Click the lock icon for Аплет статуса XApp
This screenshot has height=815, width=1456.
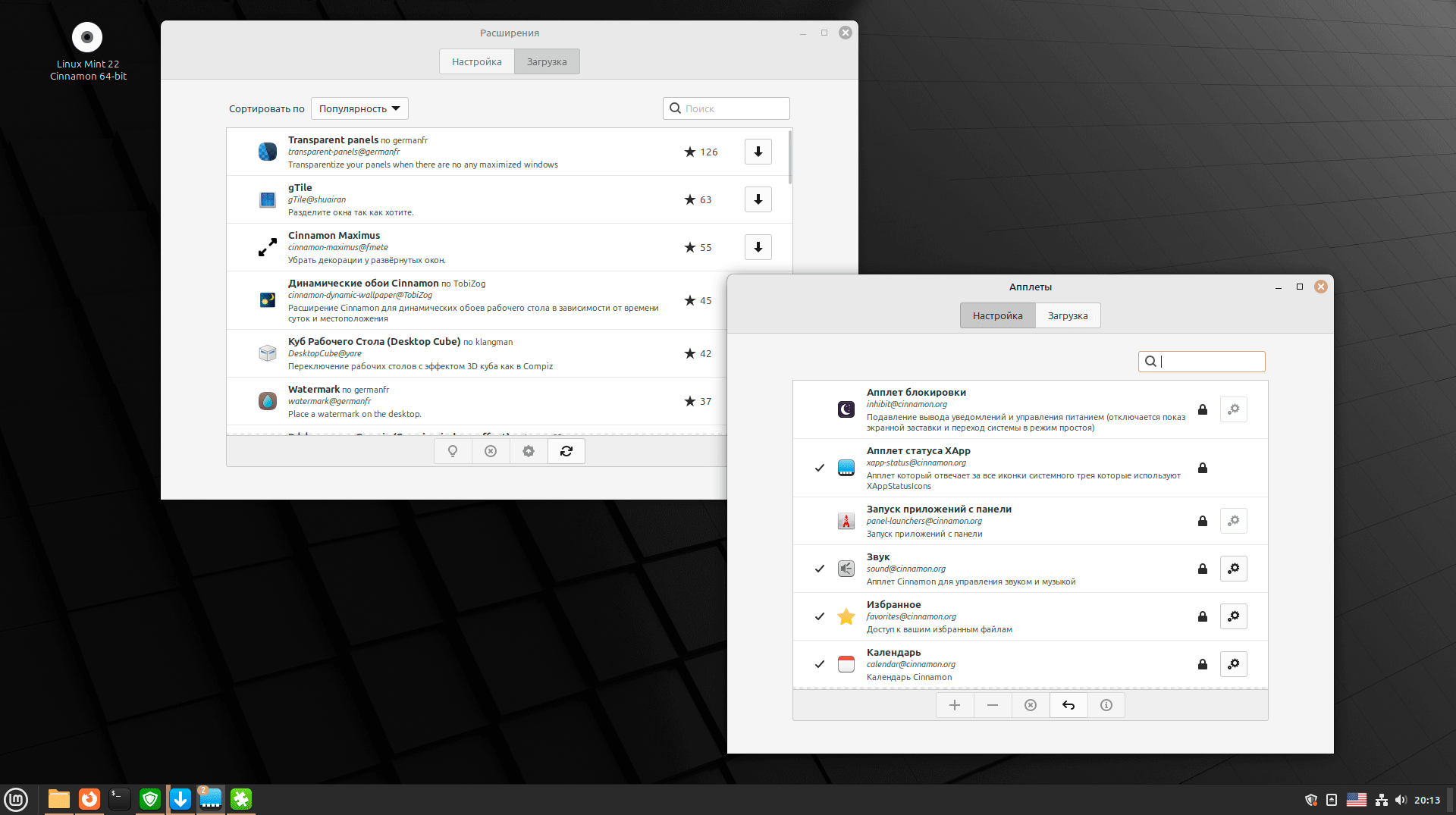1203,468
